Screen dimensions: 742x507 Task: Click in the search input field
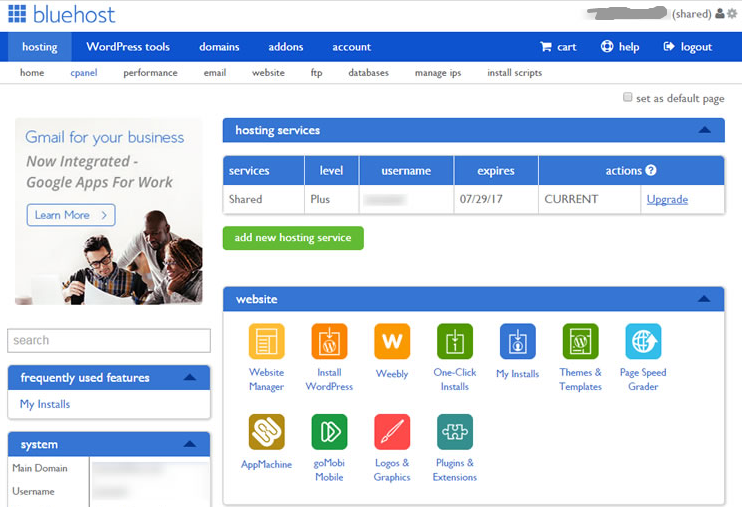click(109, 340)
